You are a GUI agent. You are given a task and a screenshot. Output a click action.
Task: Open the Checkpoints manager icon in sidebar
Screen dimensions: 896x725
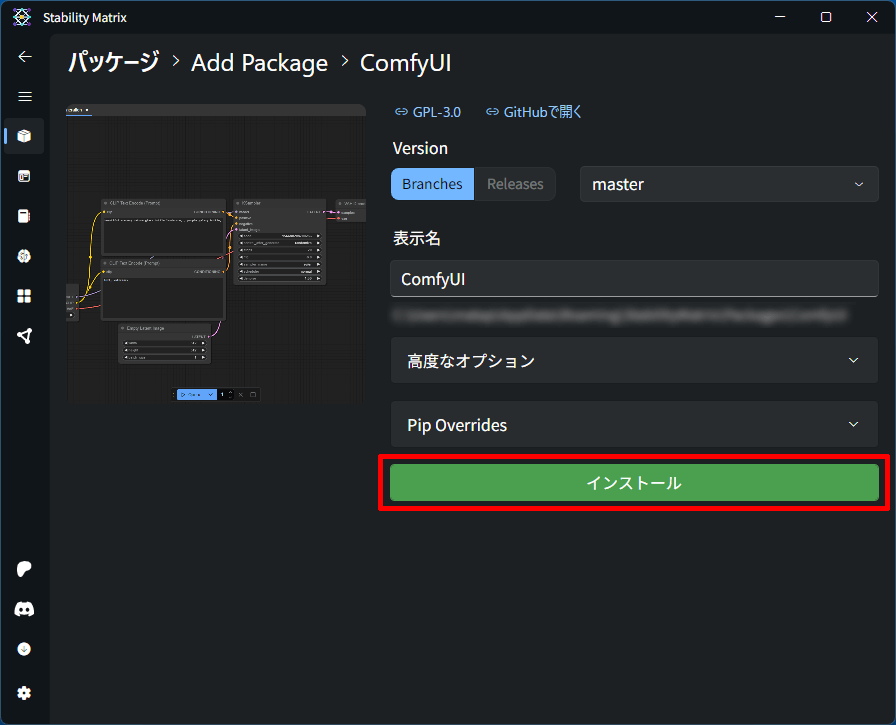[x=24, y=216]
